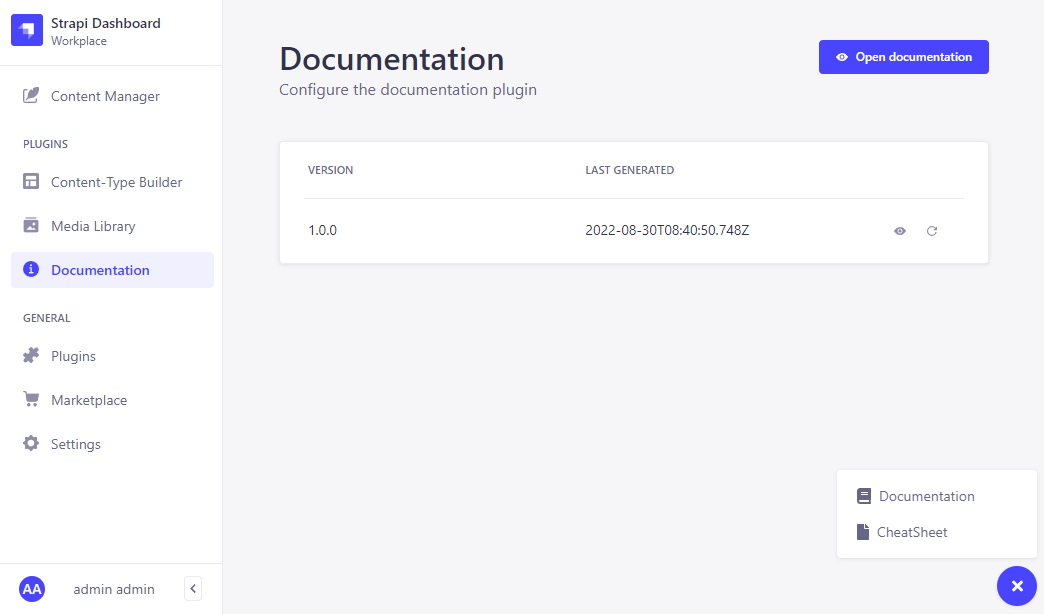Open CheatSheet link in help popup
The image size is (1044, 614).
[902, 532]
